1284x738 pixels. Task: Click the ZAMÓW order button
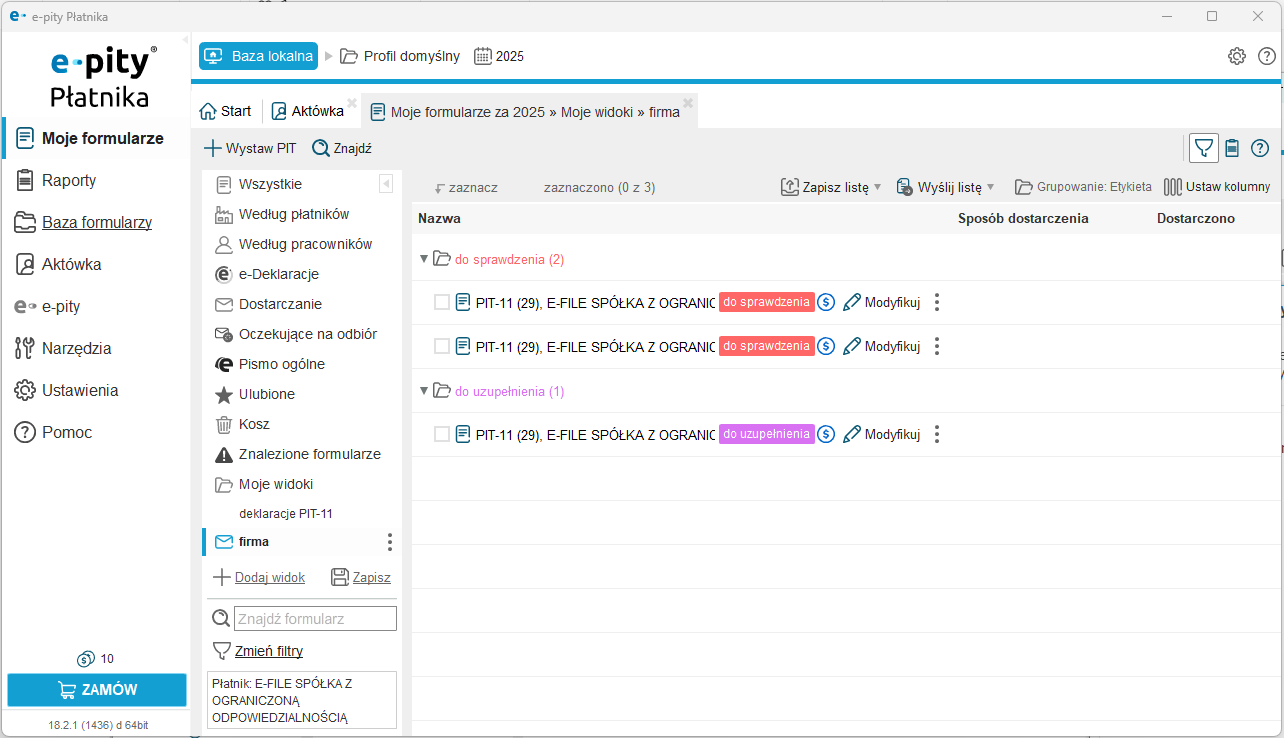coord(97,690)
